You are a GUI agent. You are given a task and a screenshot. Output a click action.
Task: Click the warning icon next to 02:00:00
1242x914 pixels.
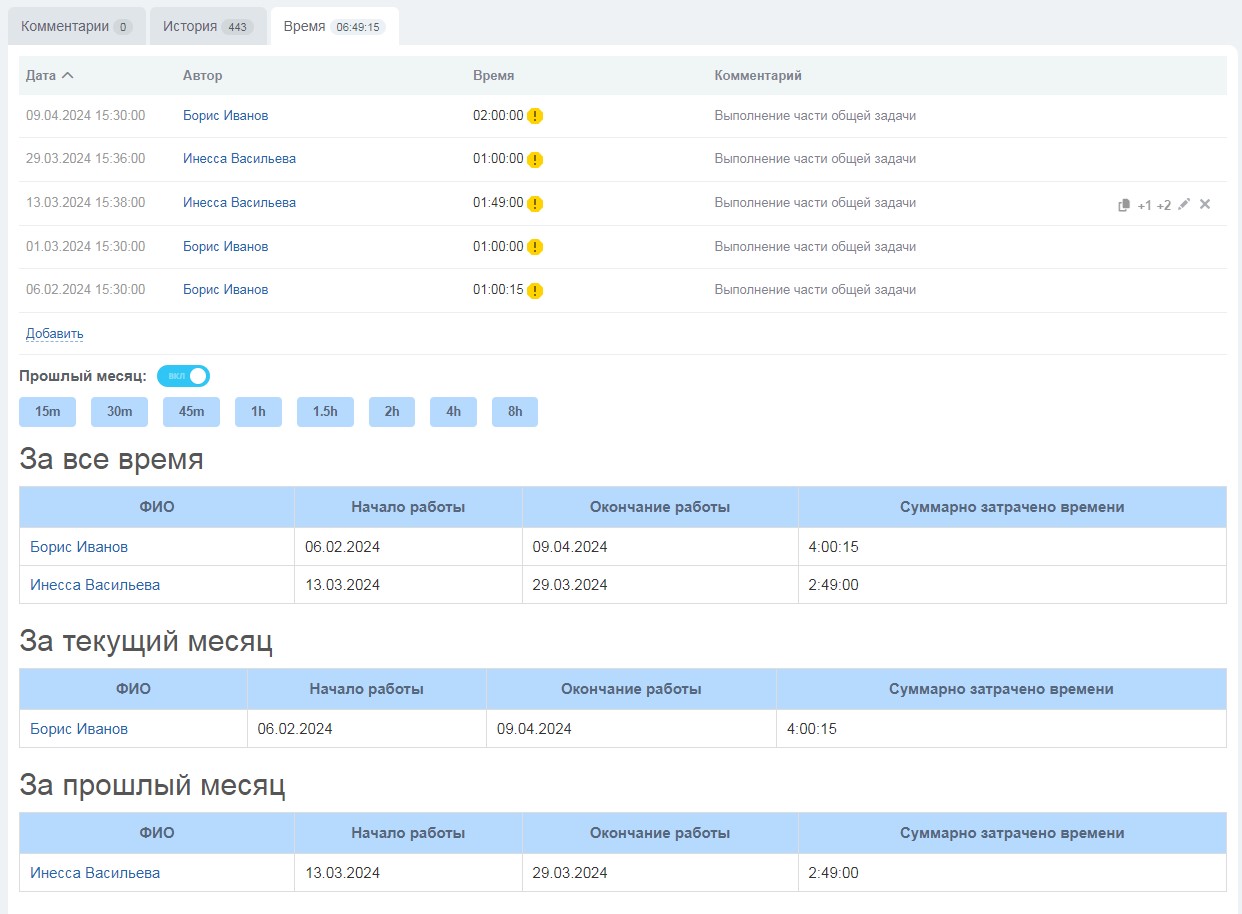535,116
